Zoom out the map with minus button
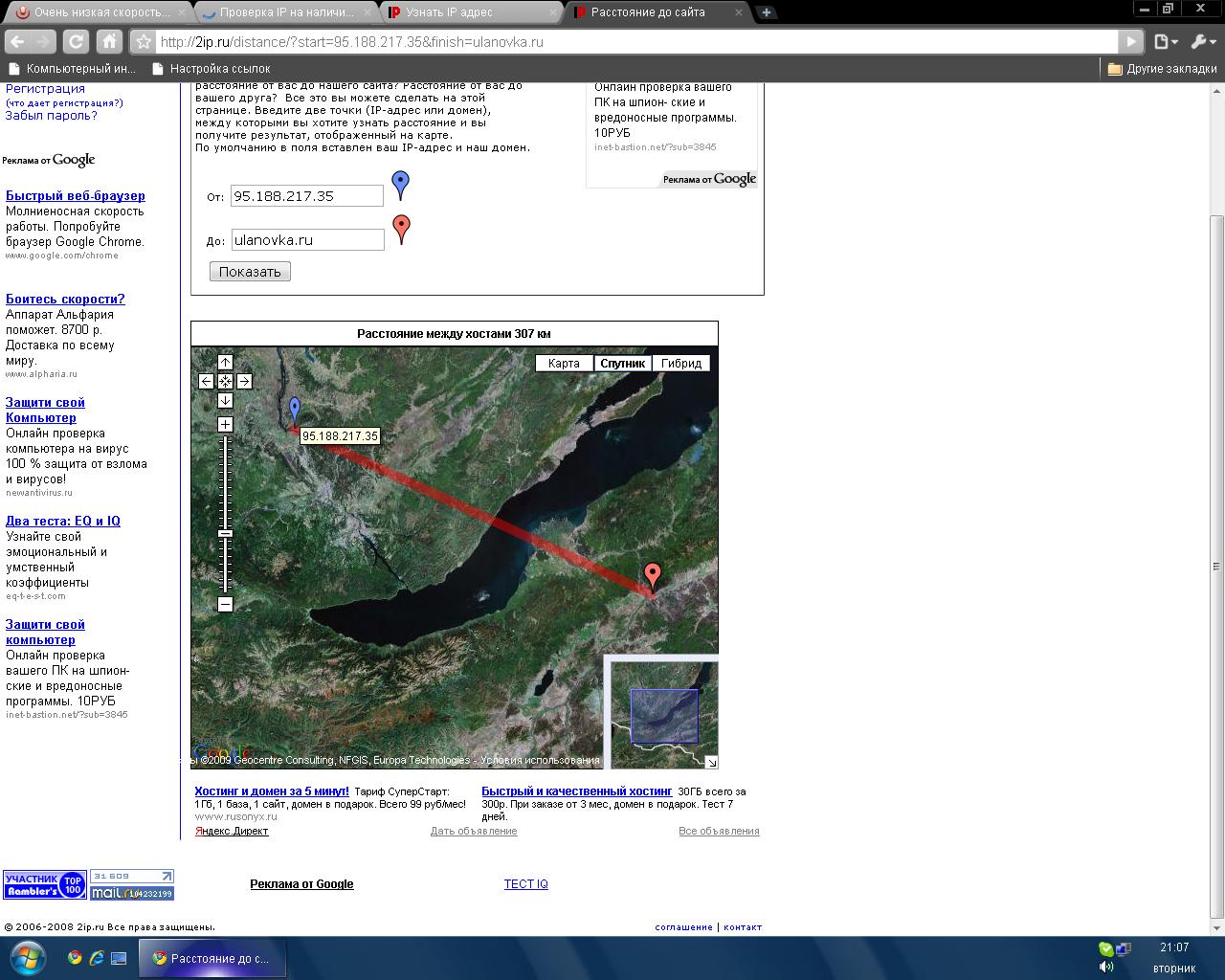The height and width of the screenshot is (980, 1225). 225,604
